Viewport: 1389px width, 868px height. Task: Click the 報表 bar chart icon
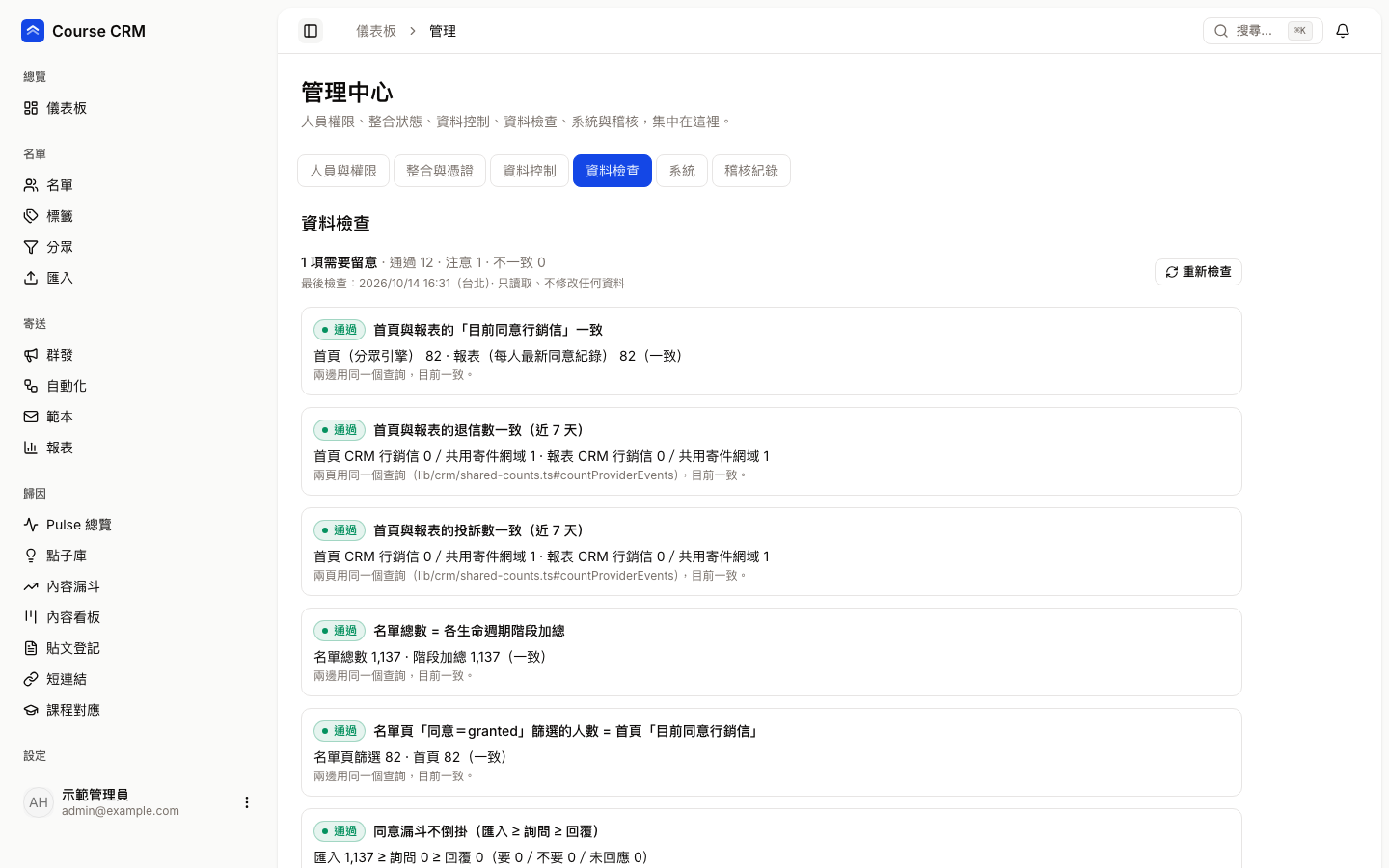(x=31, y=448)
